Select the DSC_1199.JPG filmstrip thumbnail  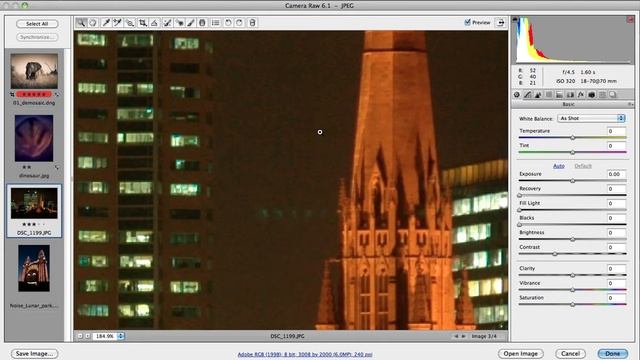click(34, 203)
